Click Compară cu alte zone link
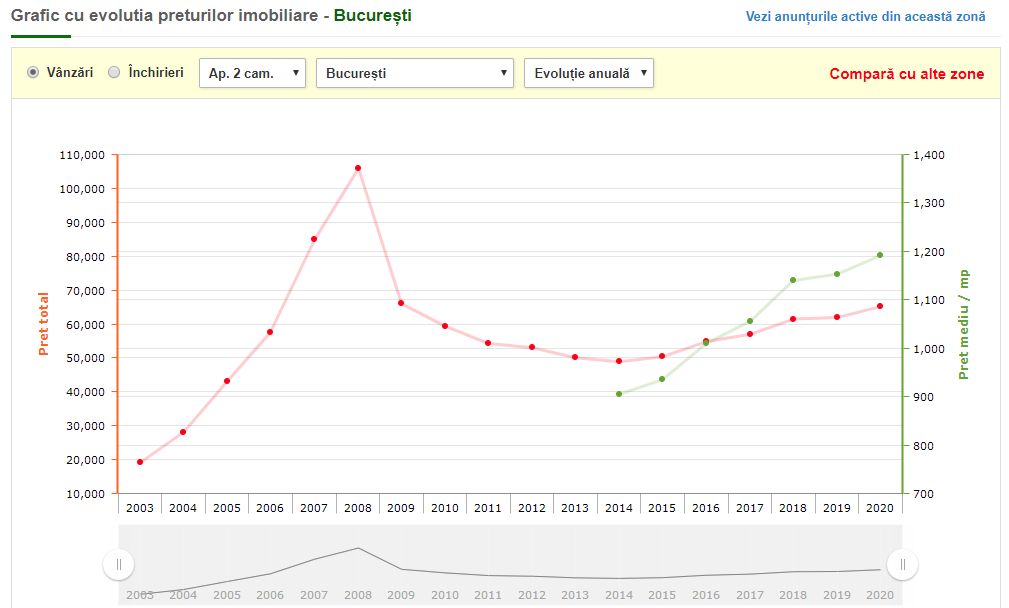The height and width of the screenshot is (608, 1009). (x=906, y=74)
